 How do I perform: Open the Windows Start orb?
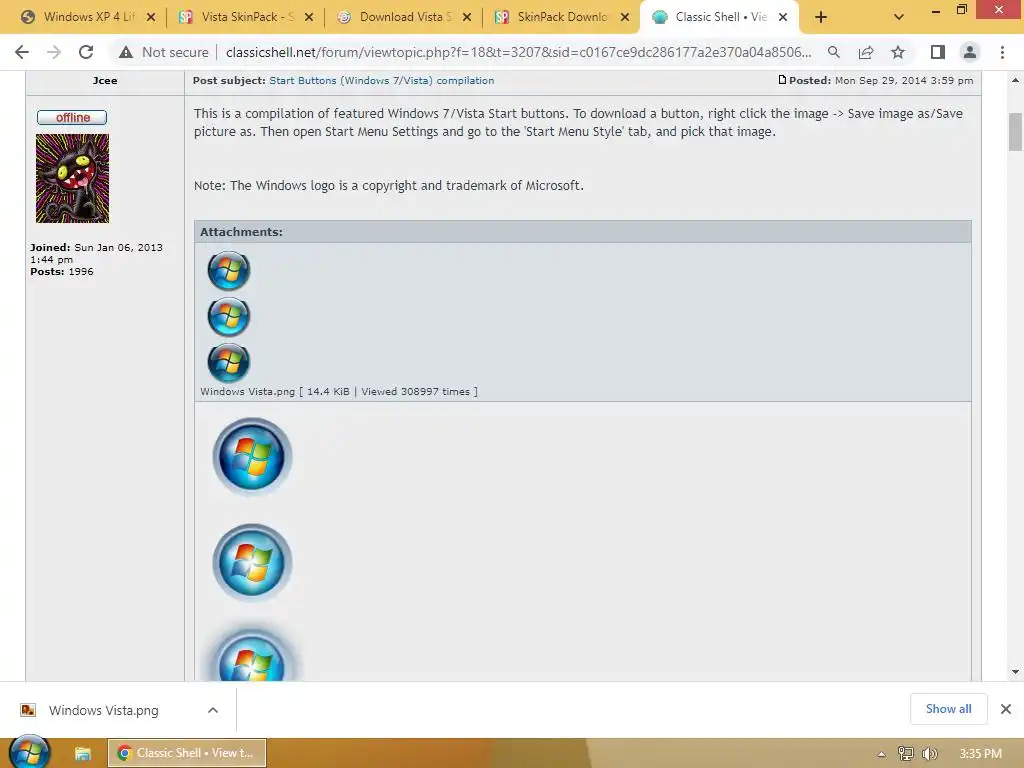coord(29,752)
